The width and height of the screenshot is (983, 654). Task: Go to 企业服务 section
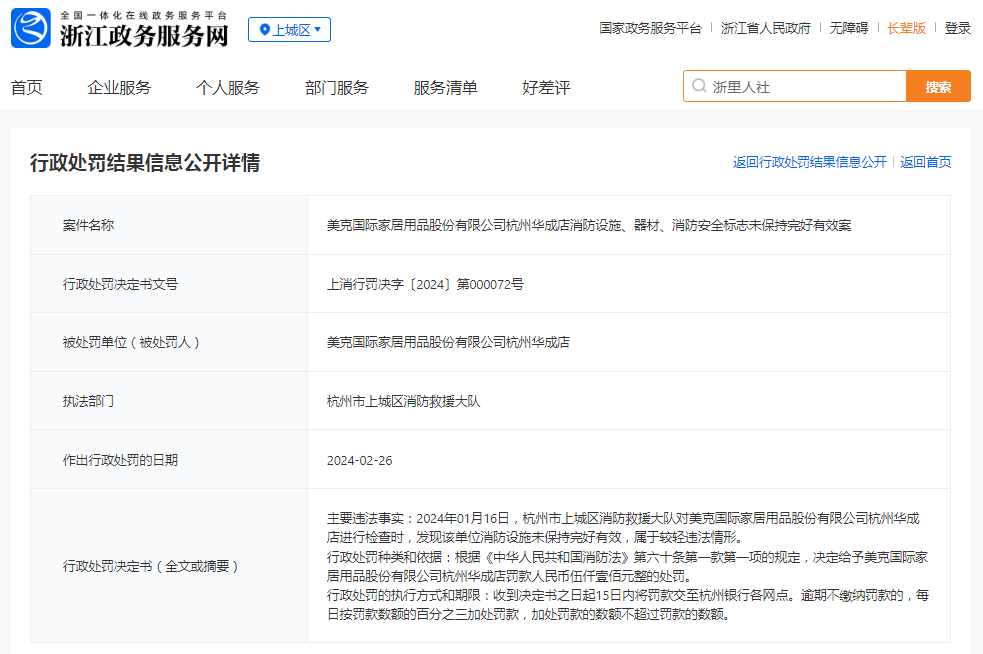[119, 88]
